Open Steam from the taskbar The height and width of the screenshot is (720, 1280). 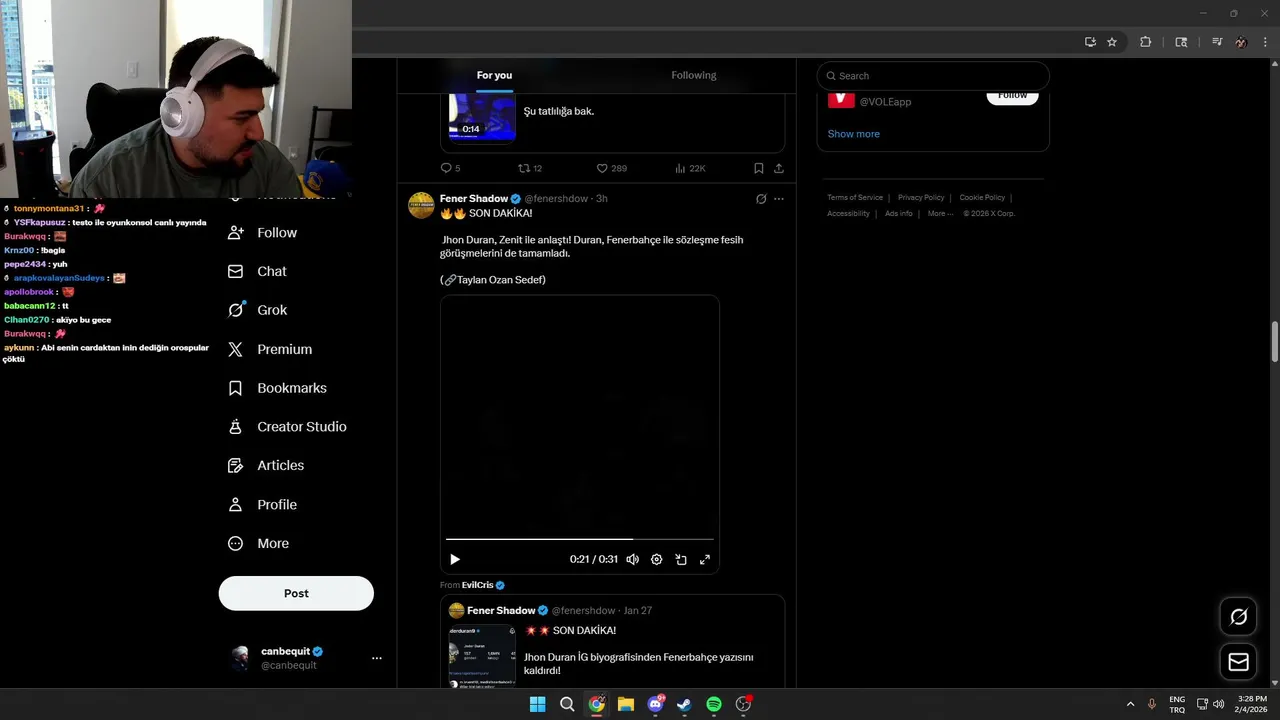pos(684,704)
